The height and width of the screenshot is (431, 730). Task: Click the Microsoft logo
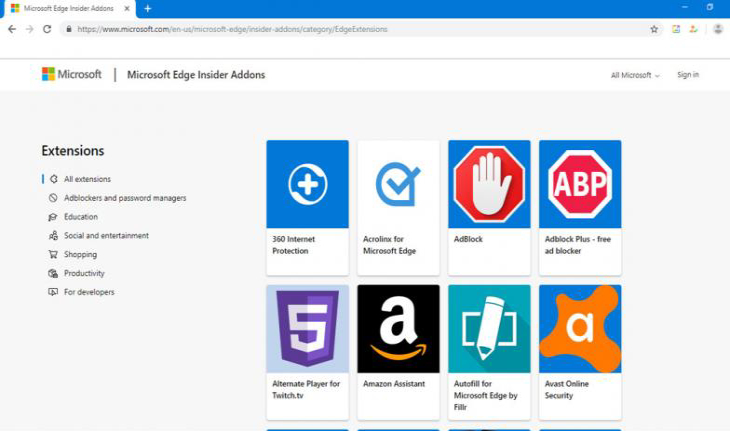coord(71,74)
